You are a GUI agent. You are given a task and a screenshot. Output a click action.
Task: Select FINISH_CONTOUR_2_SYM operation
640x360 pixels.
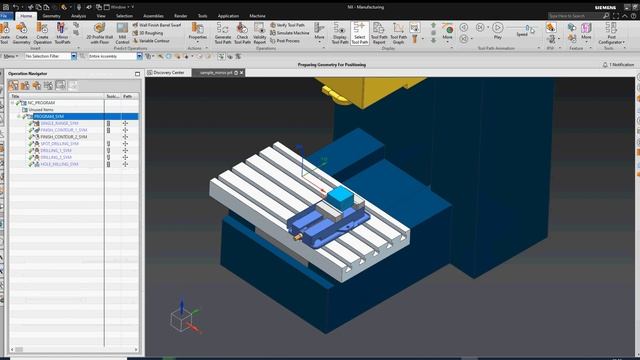pyautogui.click(x=64, y=137)
